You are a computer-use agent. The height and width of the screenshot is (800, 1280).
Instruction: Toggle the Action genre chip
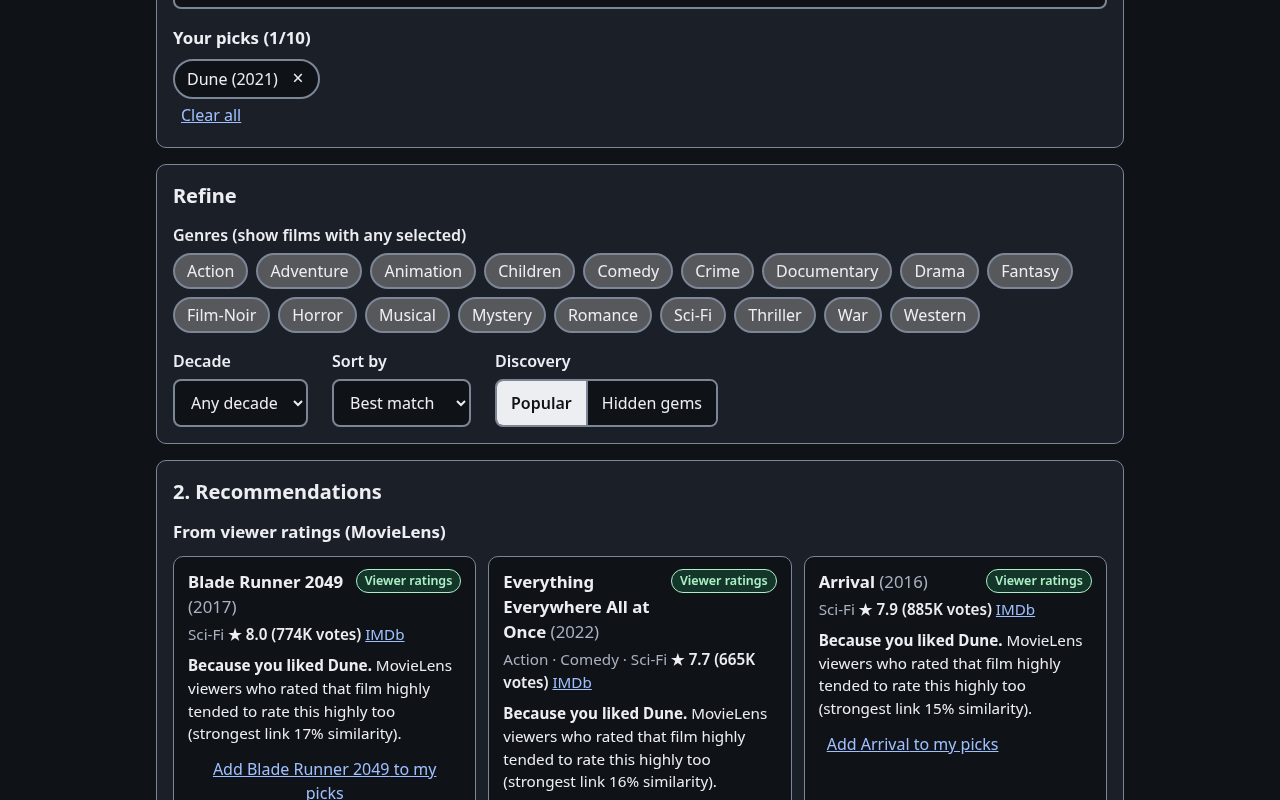click(210, 271)
